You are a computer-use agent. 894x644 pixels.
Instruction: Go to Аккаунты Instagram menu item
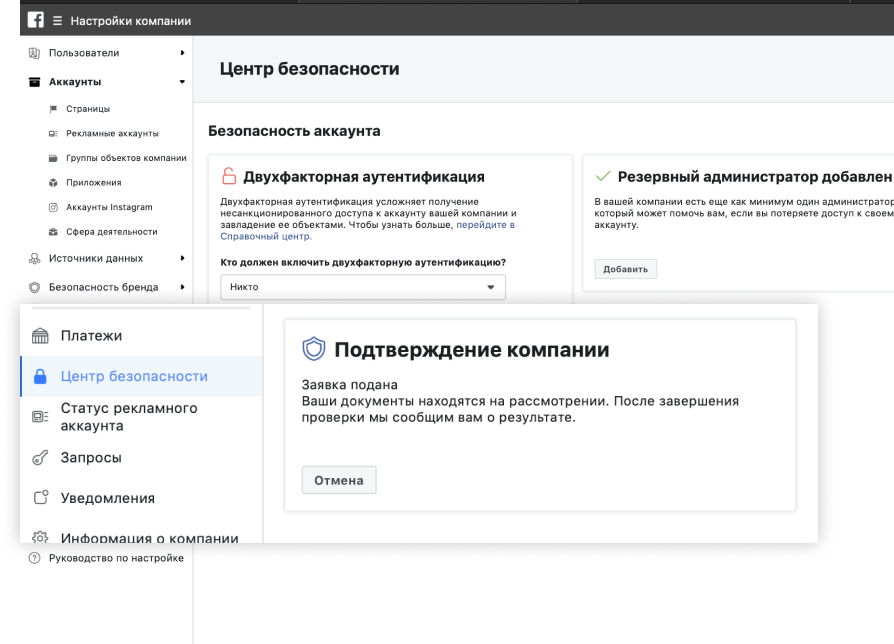point(109,207)
